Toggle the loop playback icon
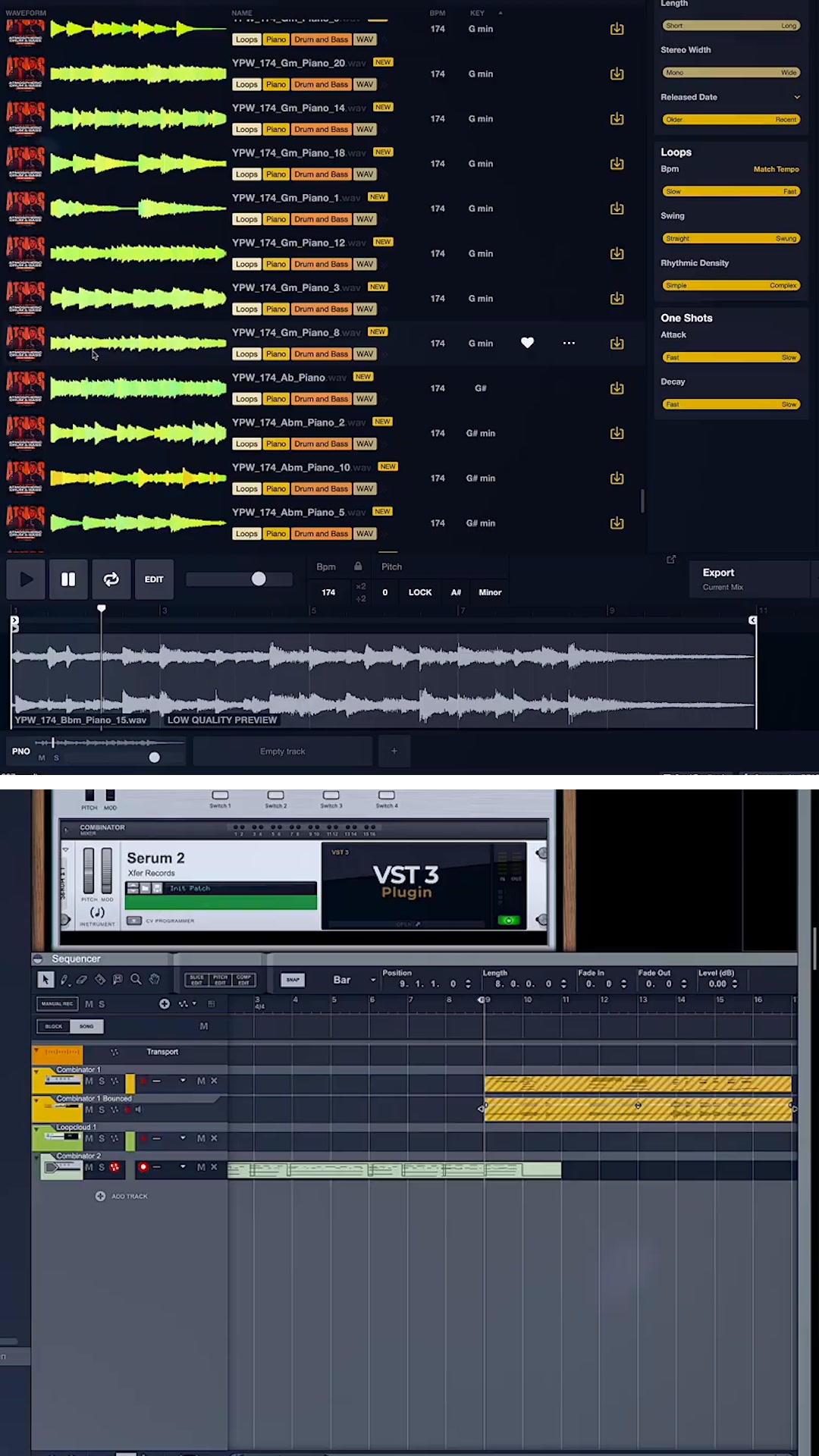Screen dimensions: 819x1456 tap(111, 579)
